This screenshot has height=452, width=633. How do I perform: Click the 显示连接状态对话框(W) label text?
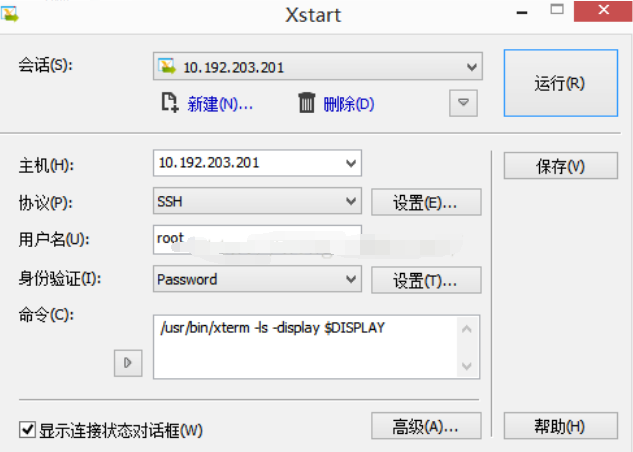tap(121, 430)
